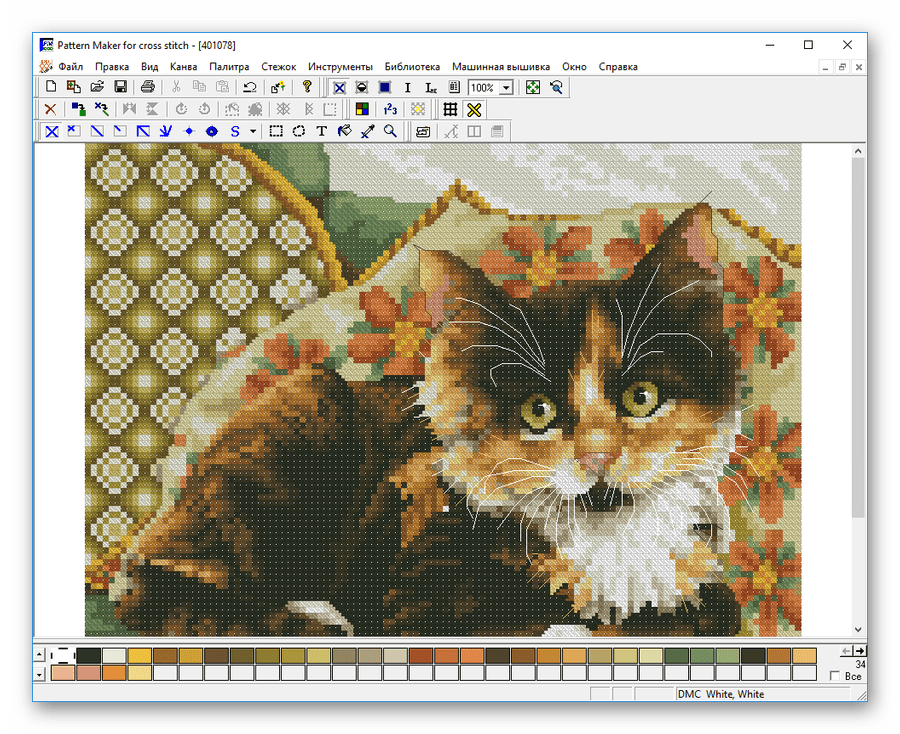
Task: Open the 100% zoom dropdown
Action: point(507,88)
